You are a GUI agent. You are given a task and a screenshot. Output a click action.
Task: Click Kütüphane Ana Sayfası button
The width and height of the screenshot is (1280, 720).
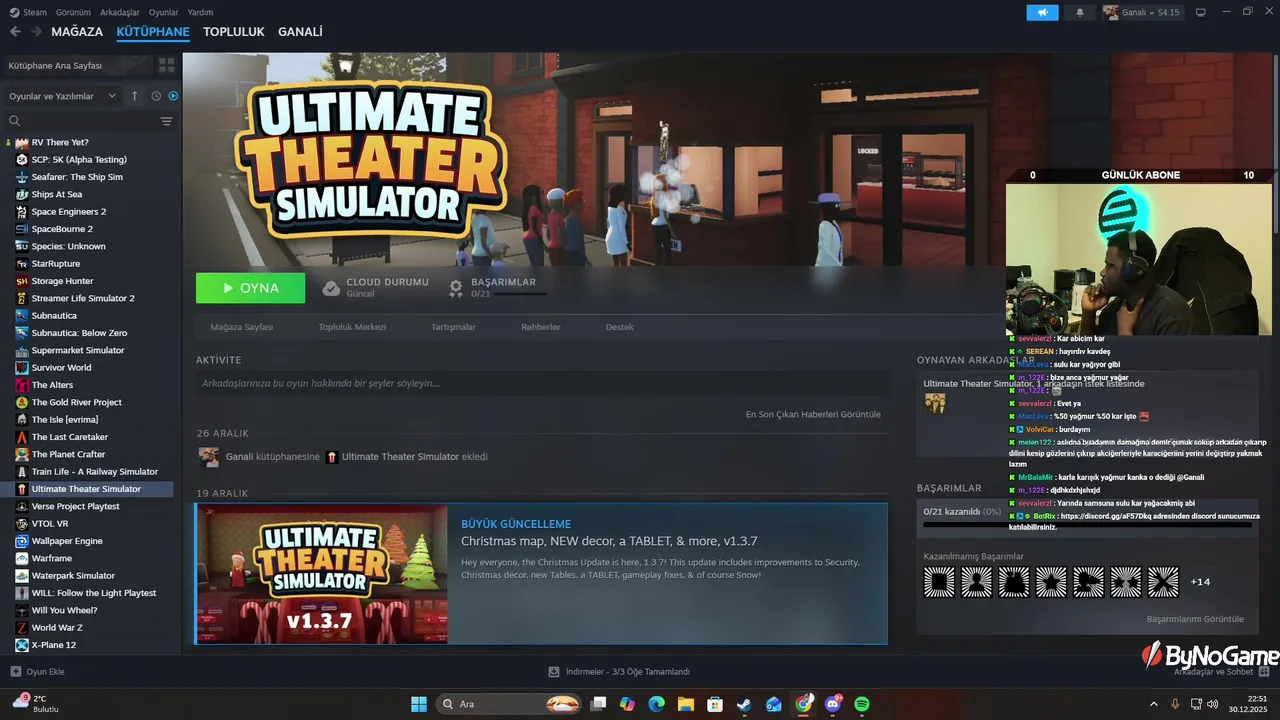click(77, 65)
